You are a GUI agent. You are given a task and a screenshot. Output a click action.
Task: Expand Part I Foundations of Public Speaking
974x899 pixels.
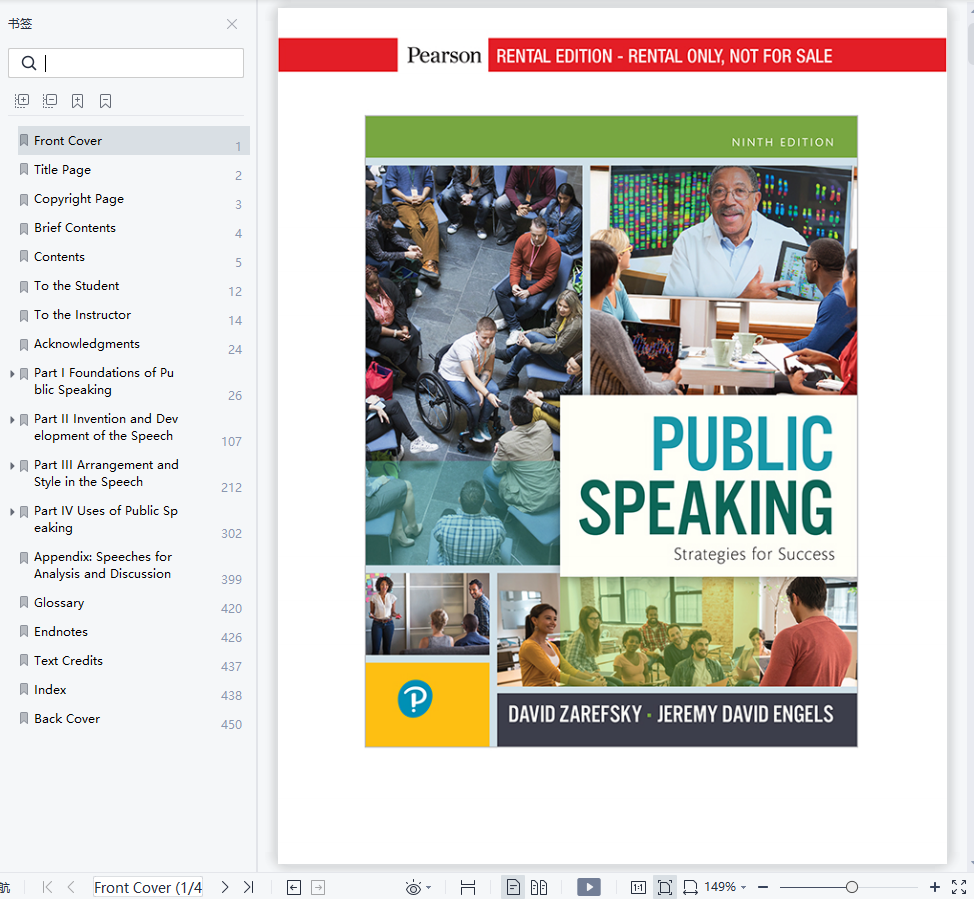coord(12,373)
